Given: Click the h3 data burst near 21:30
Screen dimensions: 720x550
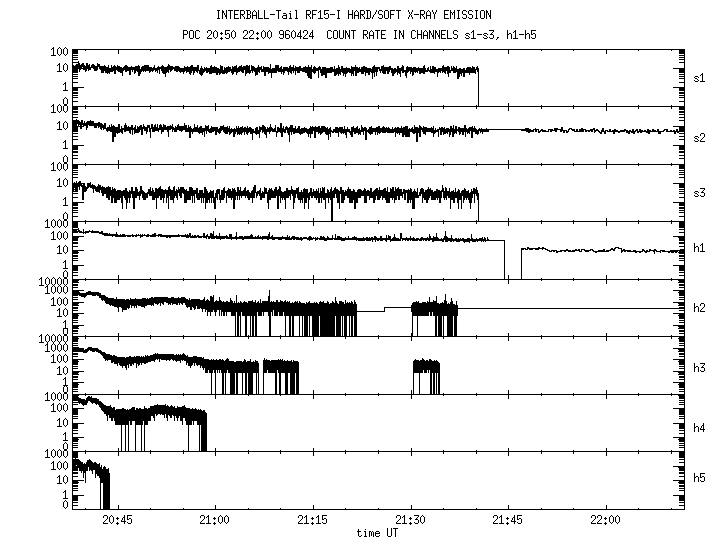Looking at the screenshot, I should click(426, 377).
